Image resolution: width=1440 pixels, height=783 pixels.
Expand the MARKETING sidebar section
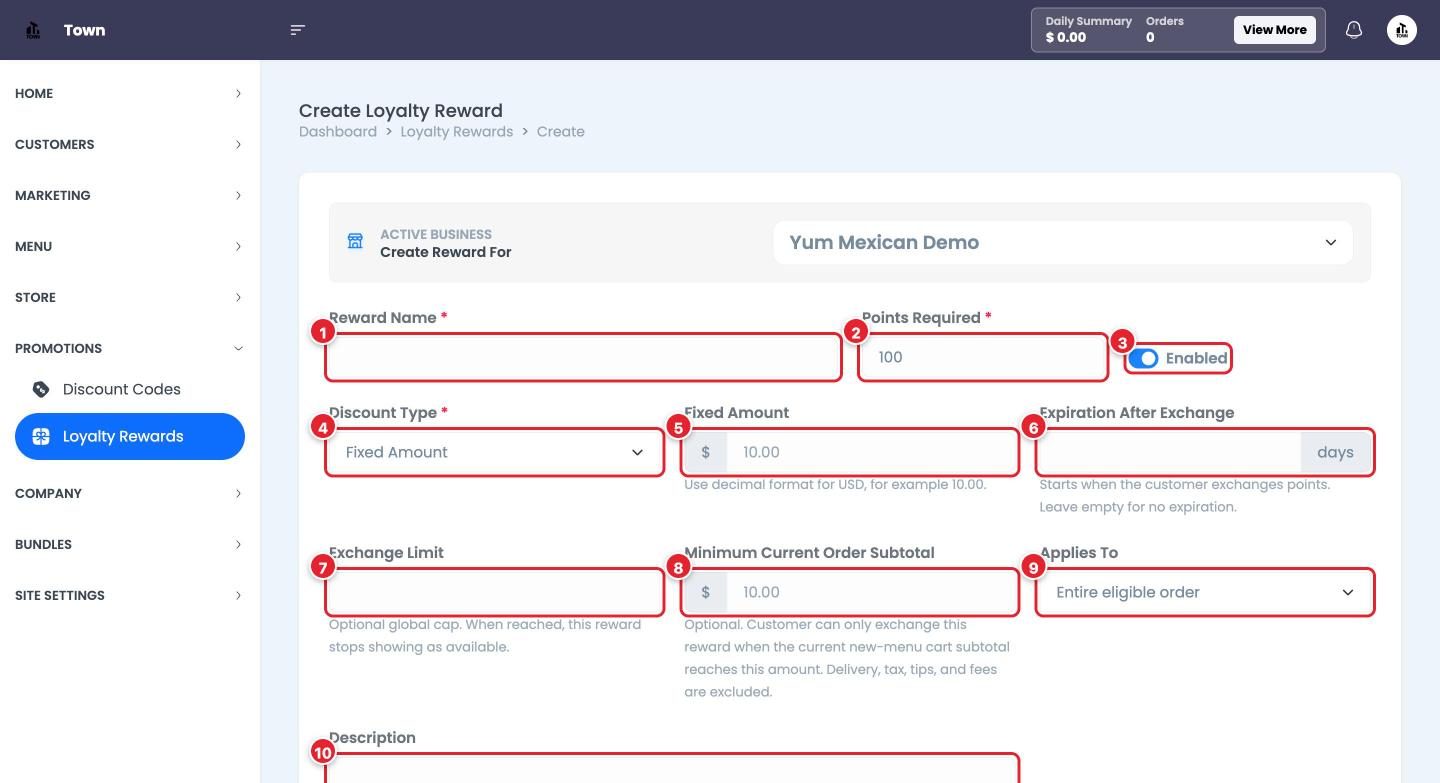point(128,195)
